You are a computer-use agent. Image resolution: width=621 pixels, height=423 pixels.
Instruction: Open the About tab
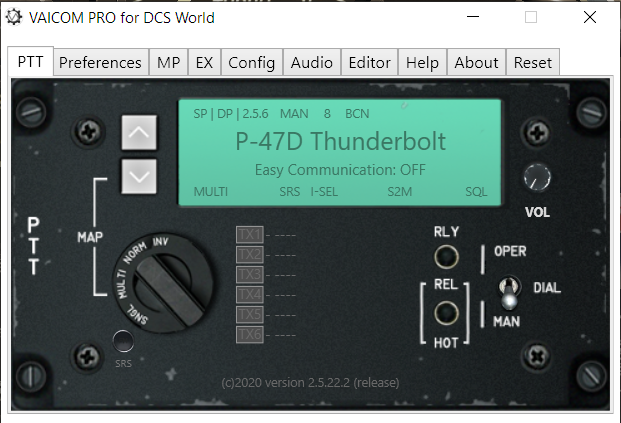click(476, 63)
